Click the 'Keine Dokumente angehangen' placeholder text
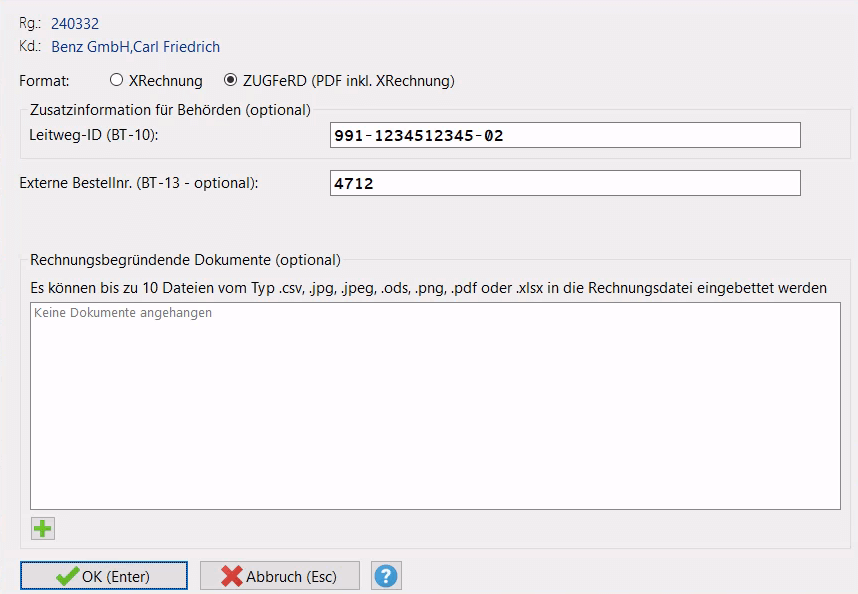This screenshot has height=594, width=858. pos(123,313)
